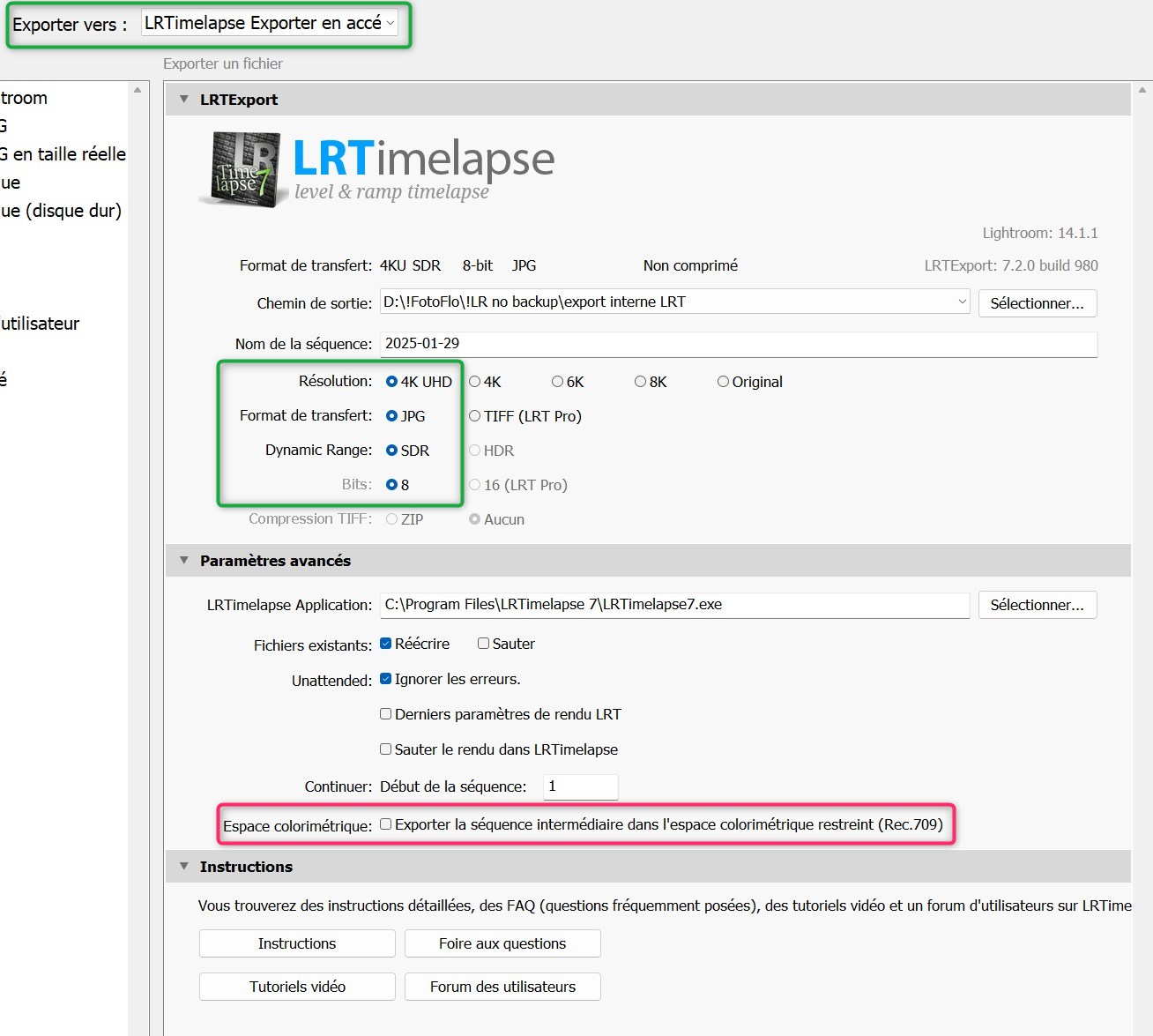Image resolution: width=1153 pixels, height=1036 pixels.
Task: Edit the Nom de la séquence field
Action: [x=739, y=344]
